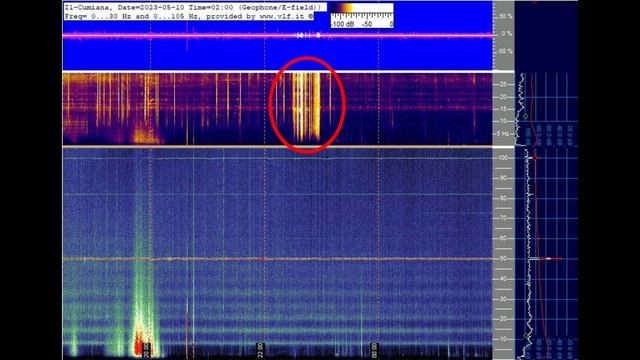640x360 pixels.
Task: Click the tick ruler of the dB legend
Action: pyautogui.click(x=361, y=16)
